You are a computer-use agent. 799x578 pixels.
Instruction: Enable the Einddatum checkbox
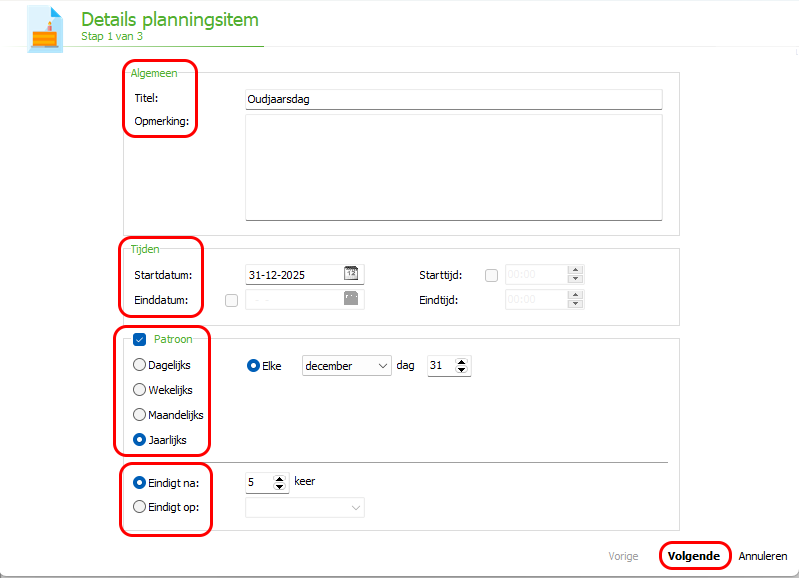pos(231,300)
